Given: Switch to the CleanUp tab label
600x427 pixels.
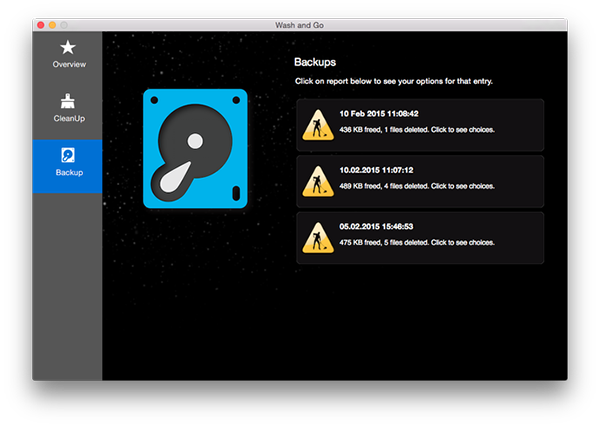Looking at the screenshot, I should tap(69, 119).
